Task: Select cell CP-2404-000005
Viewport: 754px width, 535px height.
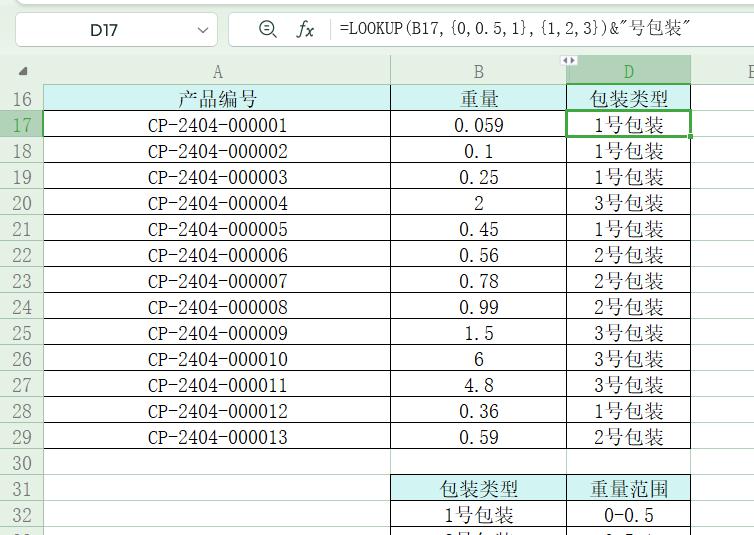Action: click(x=217, y=228)
